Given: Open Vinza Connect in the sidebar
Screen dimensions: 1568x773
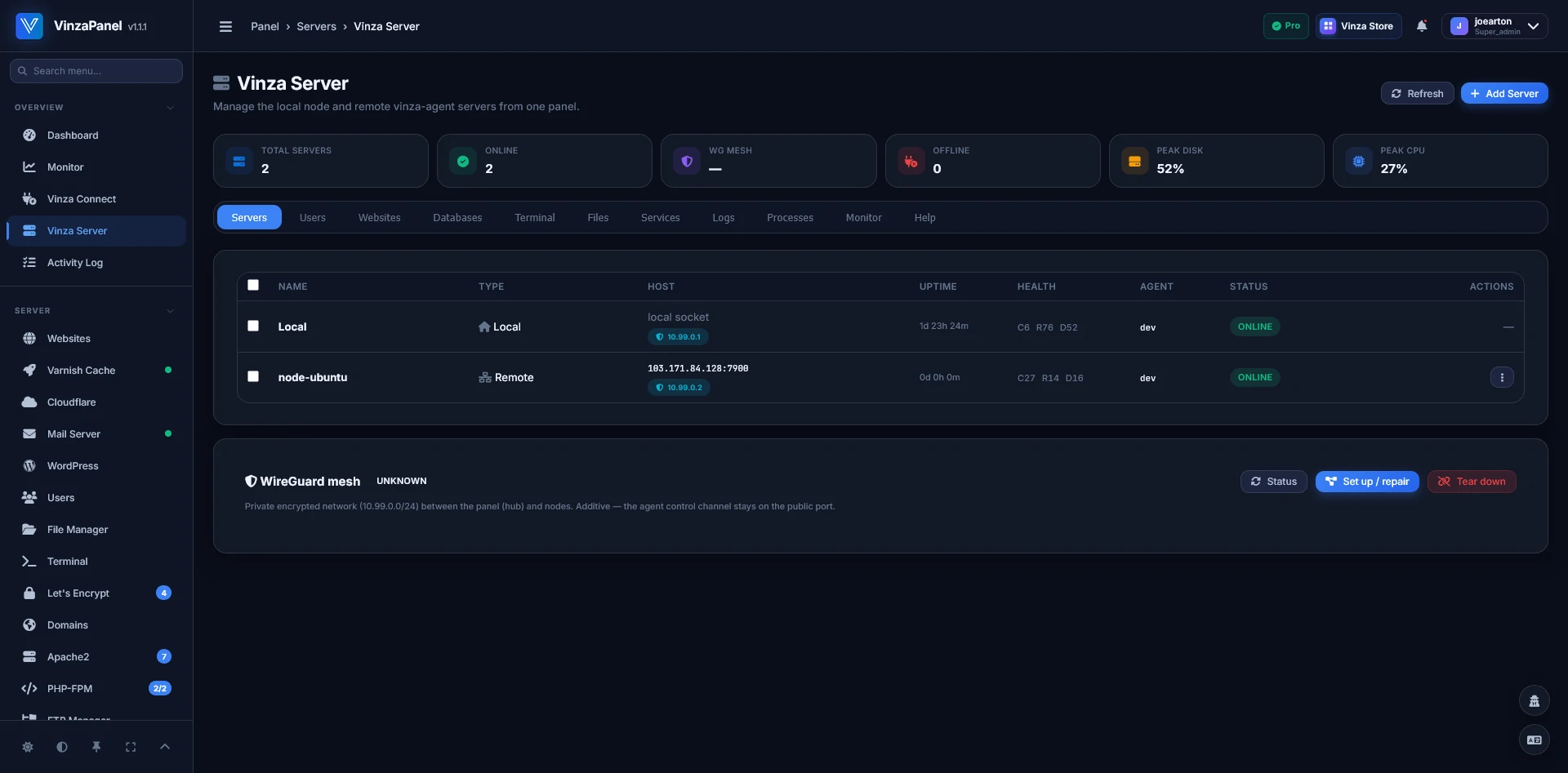Looking at the screenshot, I should click(x=96, y=199).
